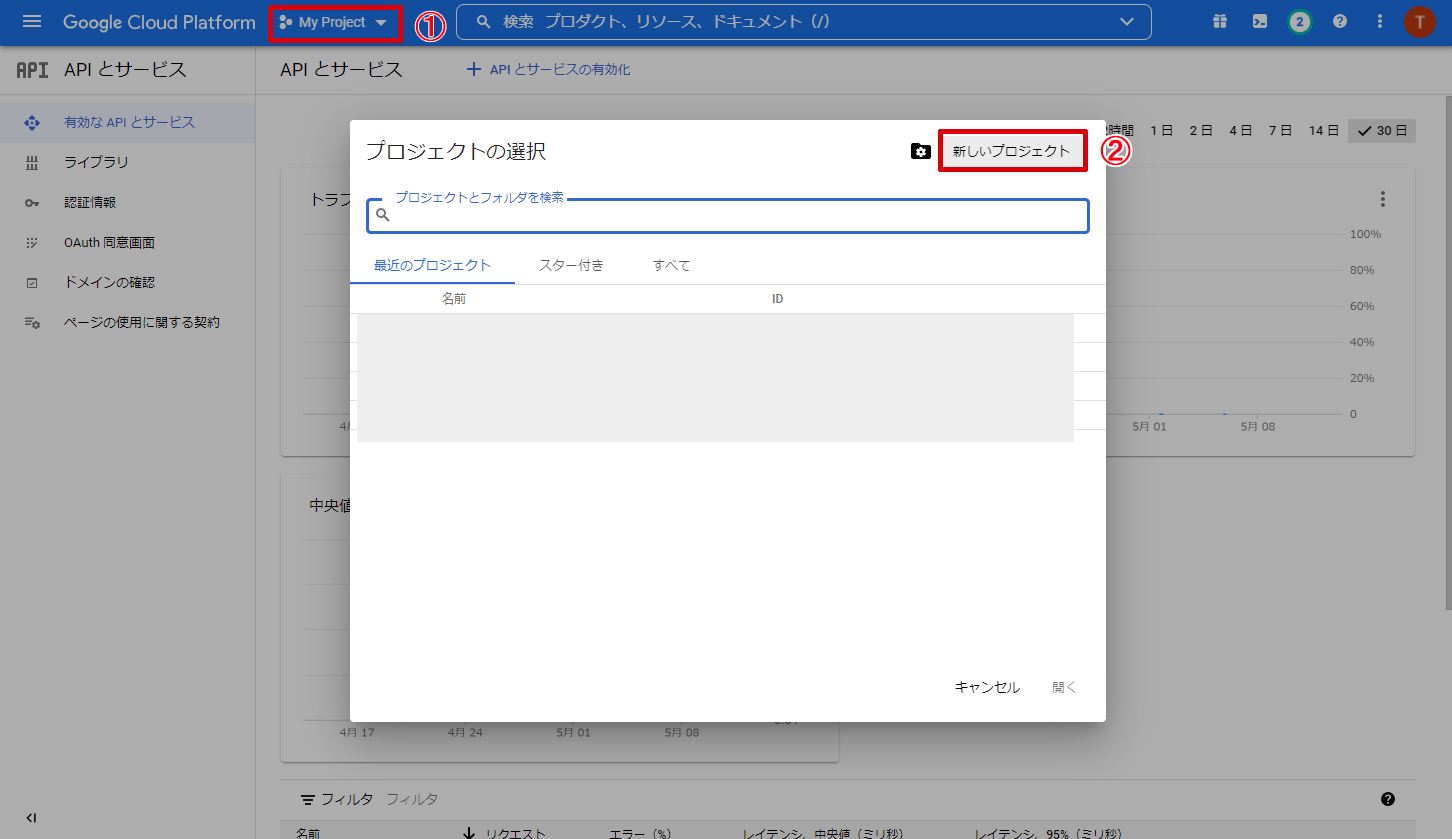This screenshot has width=1452, height=839.
Task: Click the キャンセル button
Action: pyautogui.click(x=987, y=687)
